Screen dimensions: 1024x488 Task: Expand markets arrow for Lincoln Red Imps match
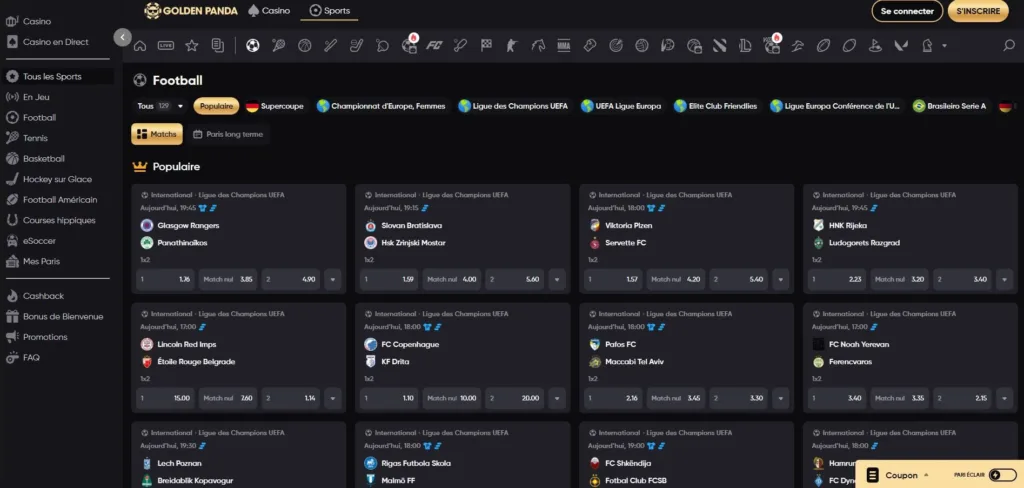pyautogui.click(x=332, y=398)
